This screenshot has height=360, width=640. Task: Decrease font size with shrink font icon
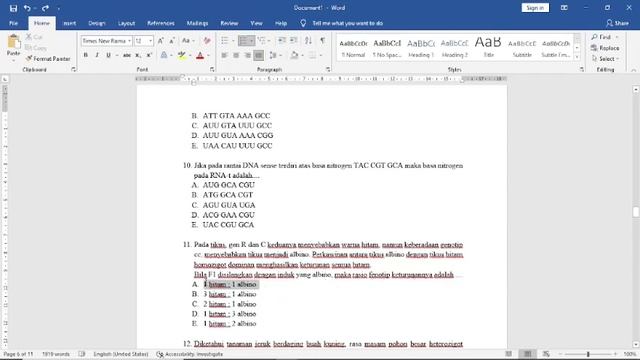tap(172, 41)
